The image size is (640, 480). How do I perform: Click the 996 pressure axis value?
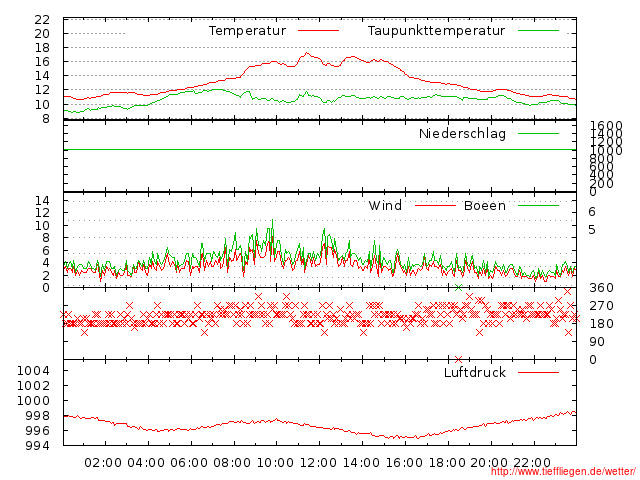(x=38, y=431)
